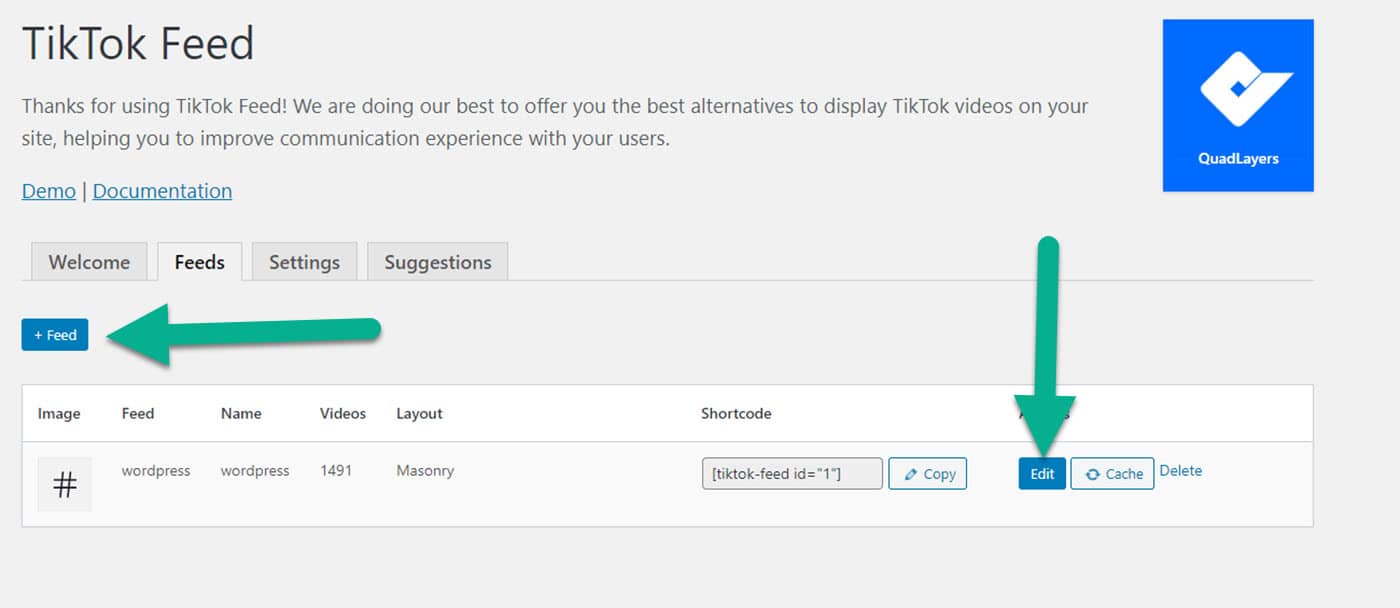The image size is (1400, 608).
Task: Click the 1491 videos count cell
Action: point(336,471)
